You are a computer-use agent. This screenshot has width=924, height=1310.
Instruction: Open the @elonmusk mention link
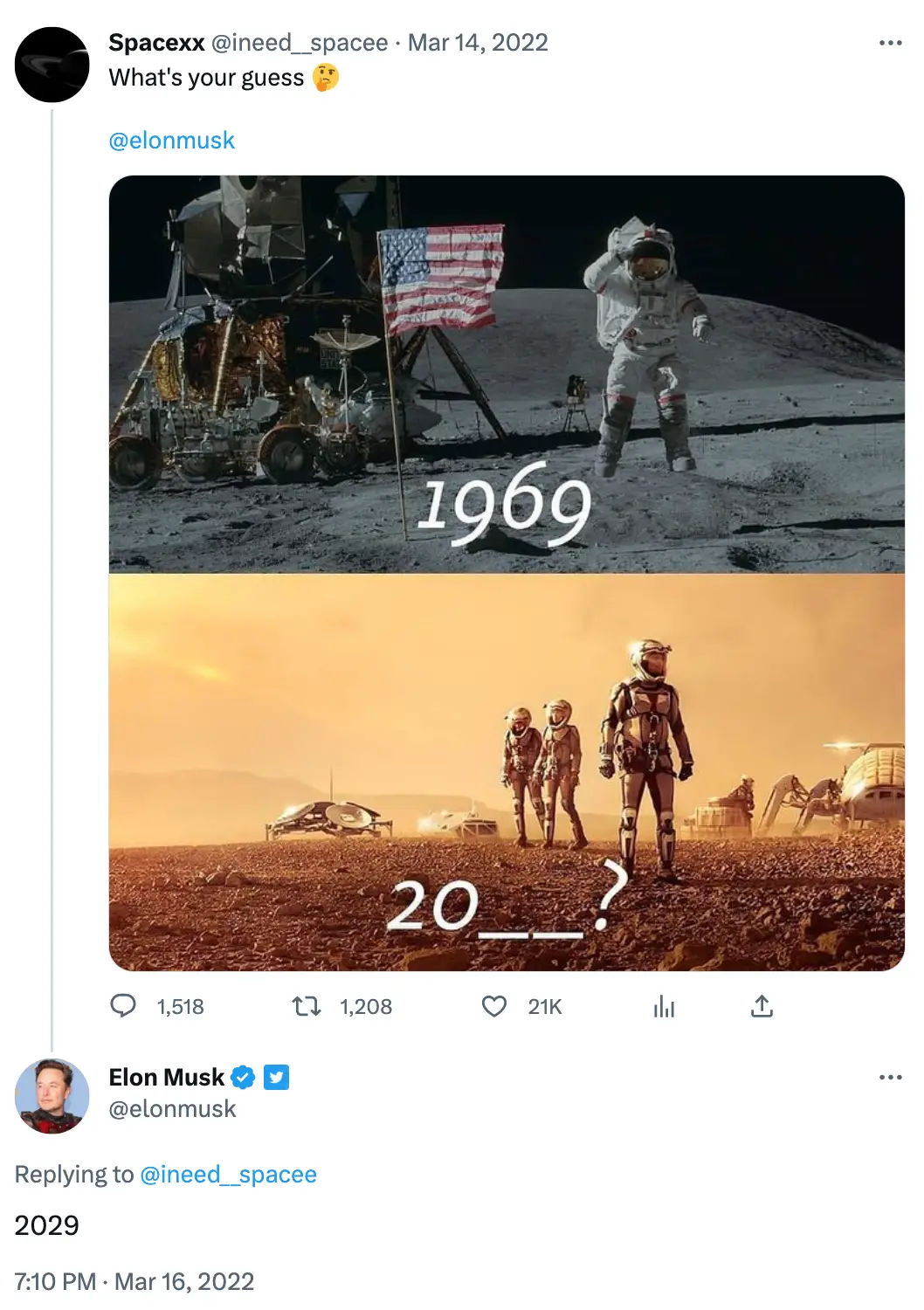(x=171, y=140)
